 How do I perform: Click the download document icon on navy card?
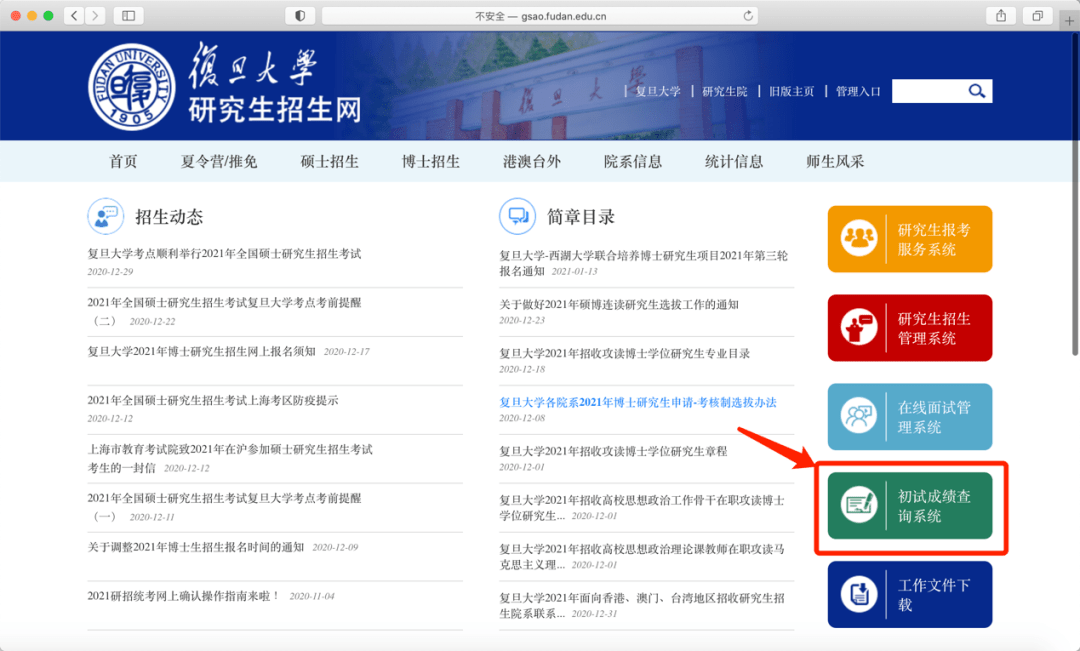coord(858,594)
